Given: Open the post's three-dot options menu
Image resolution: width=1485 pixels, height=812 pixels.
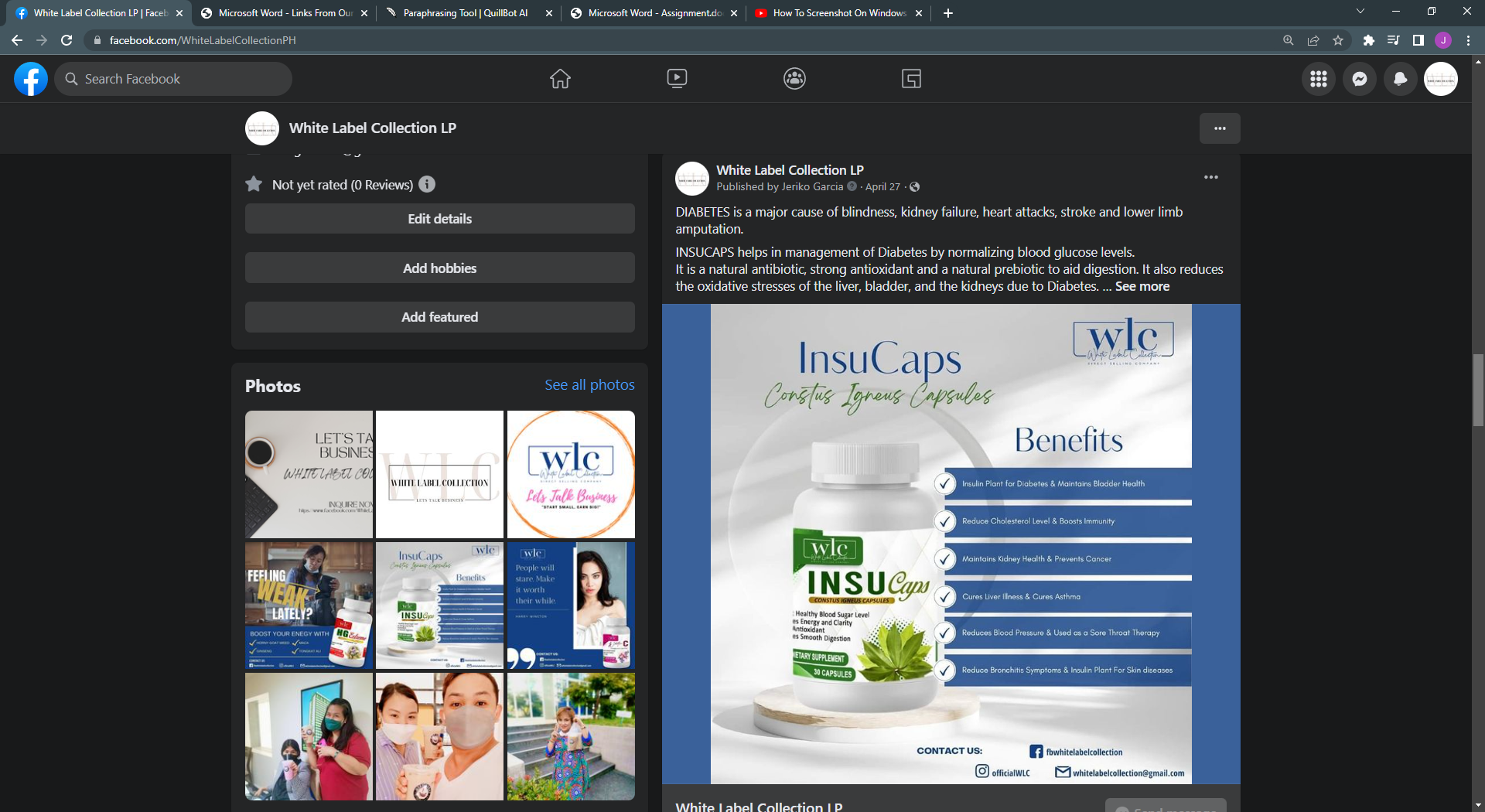Looking at the screenshot, I should coord(1211,177).
